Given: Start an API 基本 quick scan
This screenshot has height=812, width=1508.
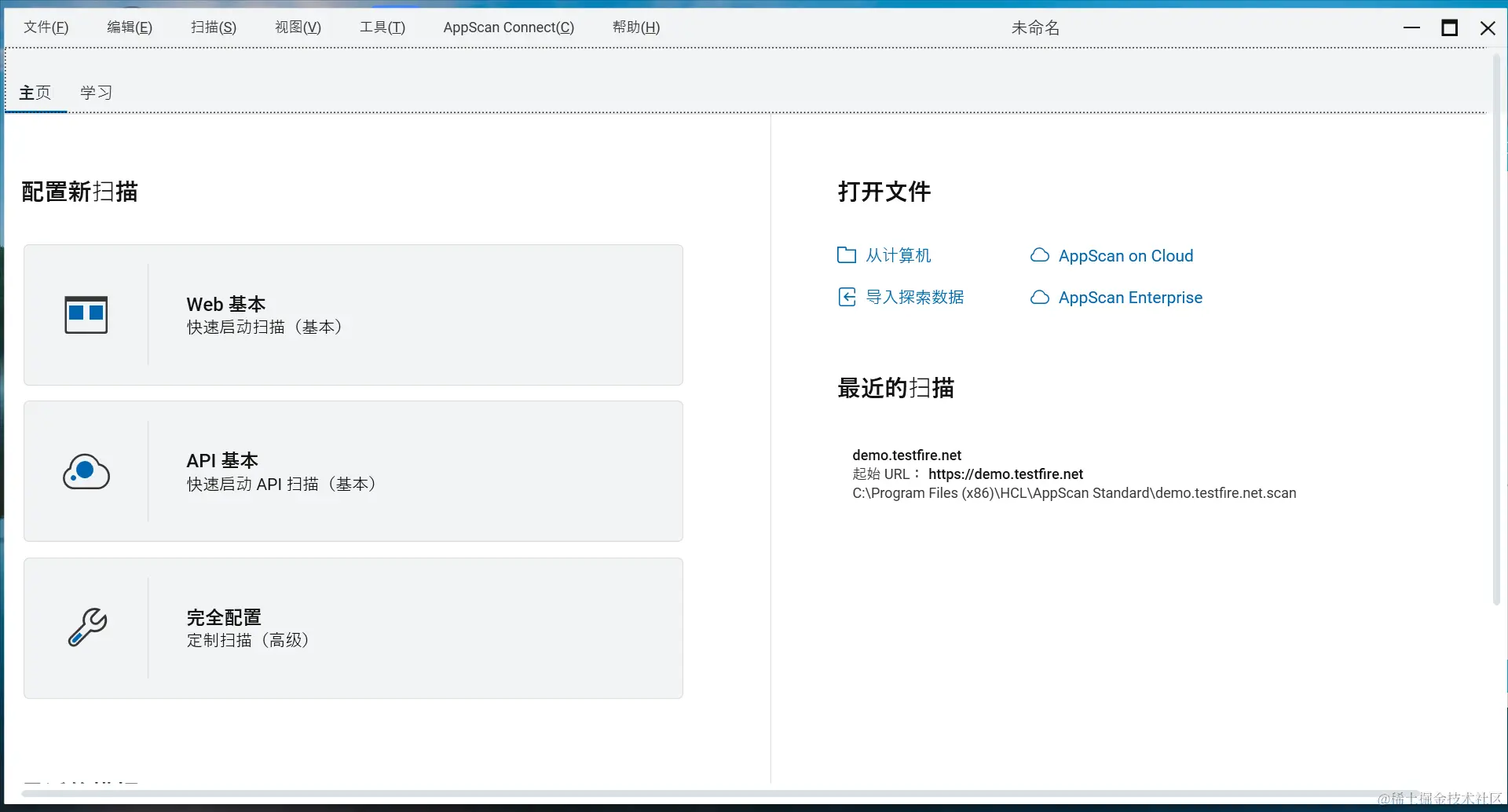Looking at the screenshot, I should point(353,471).
